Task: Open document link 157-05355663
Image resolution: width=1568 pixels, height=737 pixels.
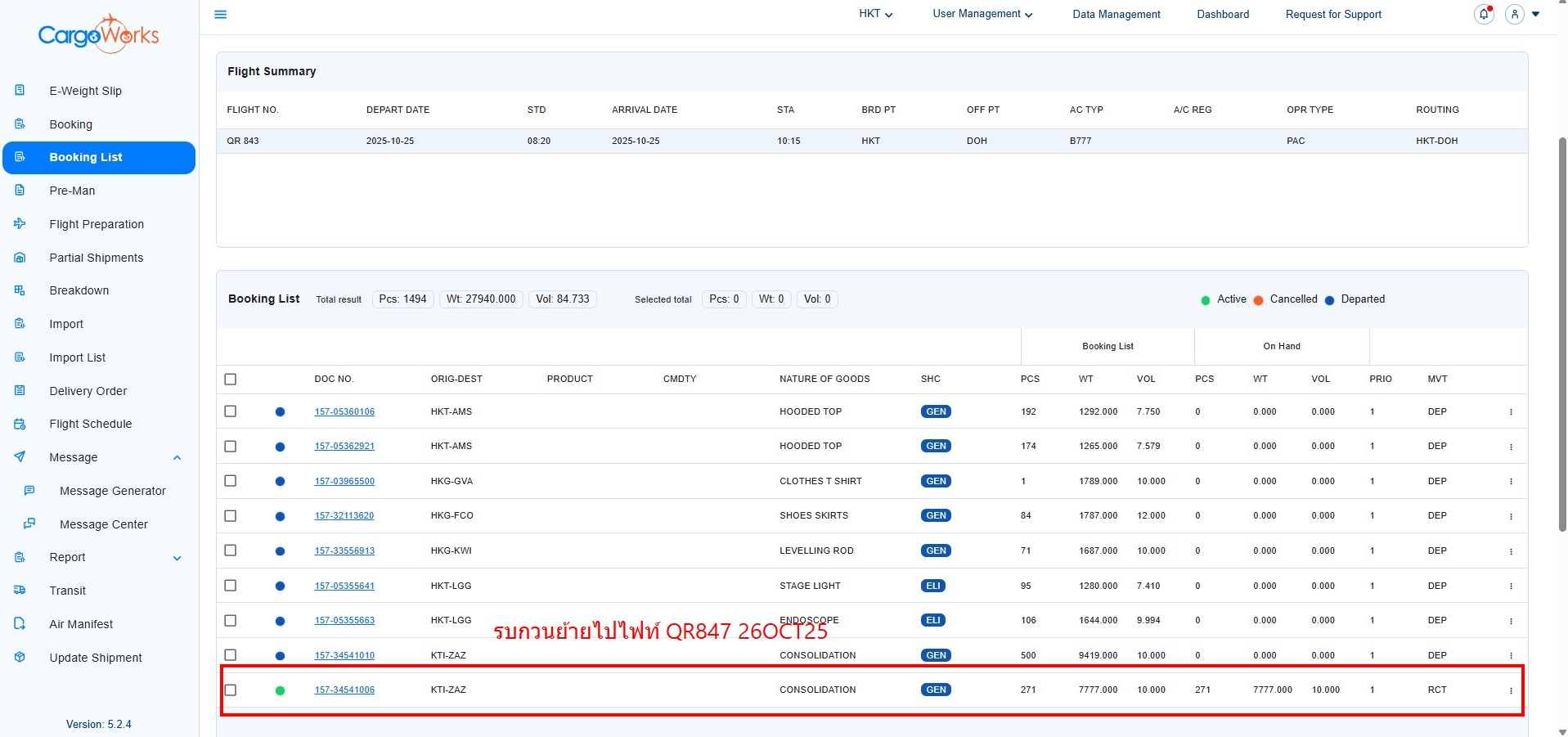Action: tap(344, 620)
